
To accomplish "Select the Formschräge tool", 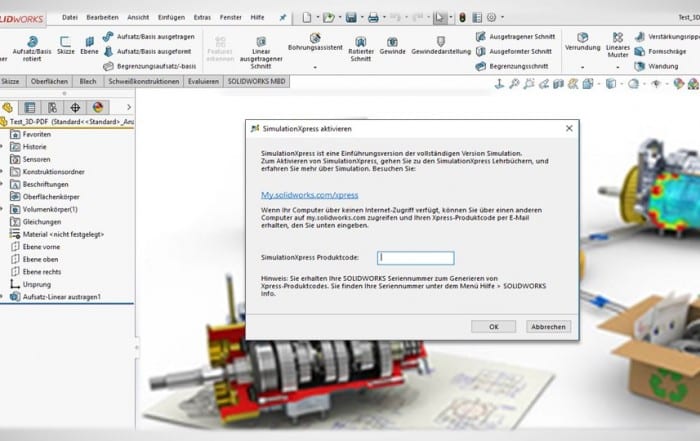I will [x=660, y=51].
